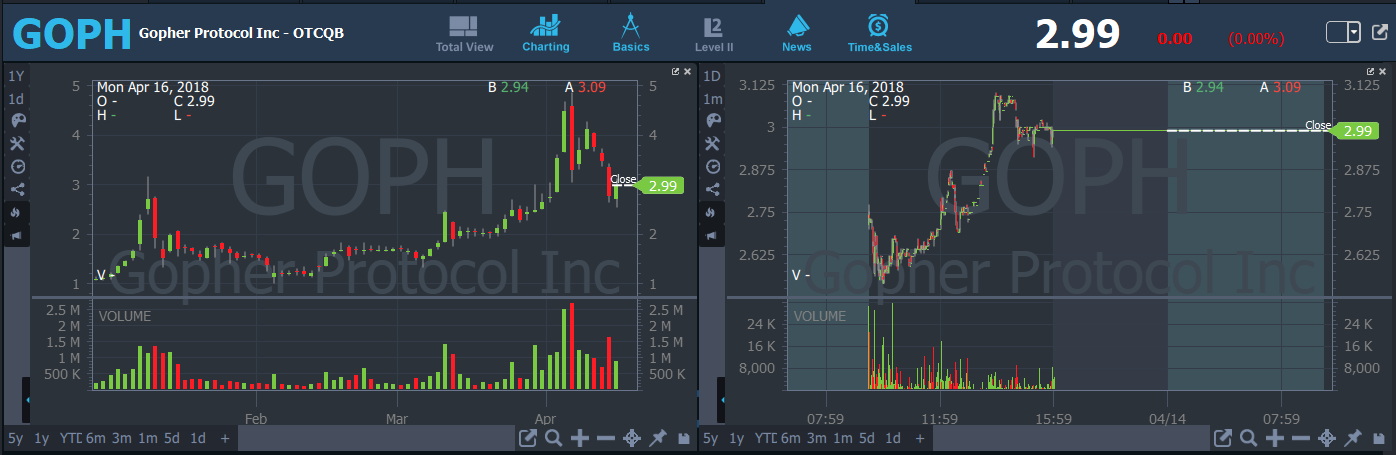The height and width of the screenshot is (455, 1396).
Task: Switch to the Charting view
Action: point(546,34)
